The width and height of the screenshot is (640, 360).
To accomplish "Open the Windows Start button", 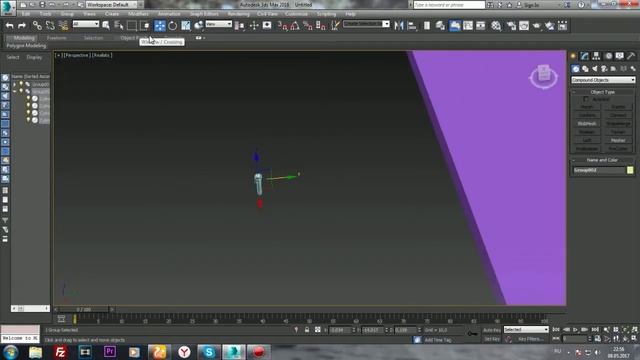I will (x=11, y=352).
